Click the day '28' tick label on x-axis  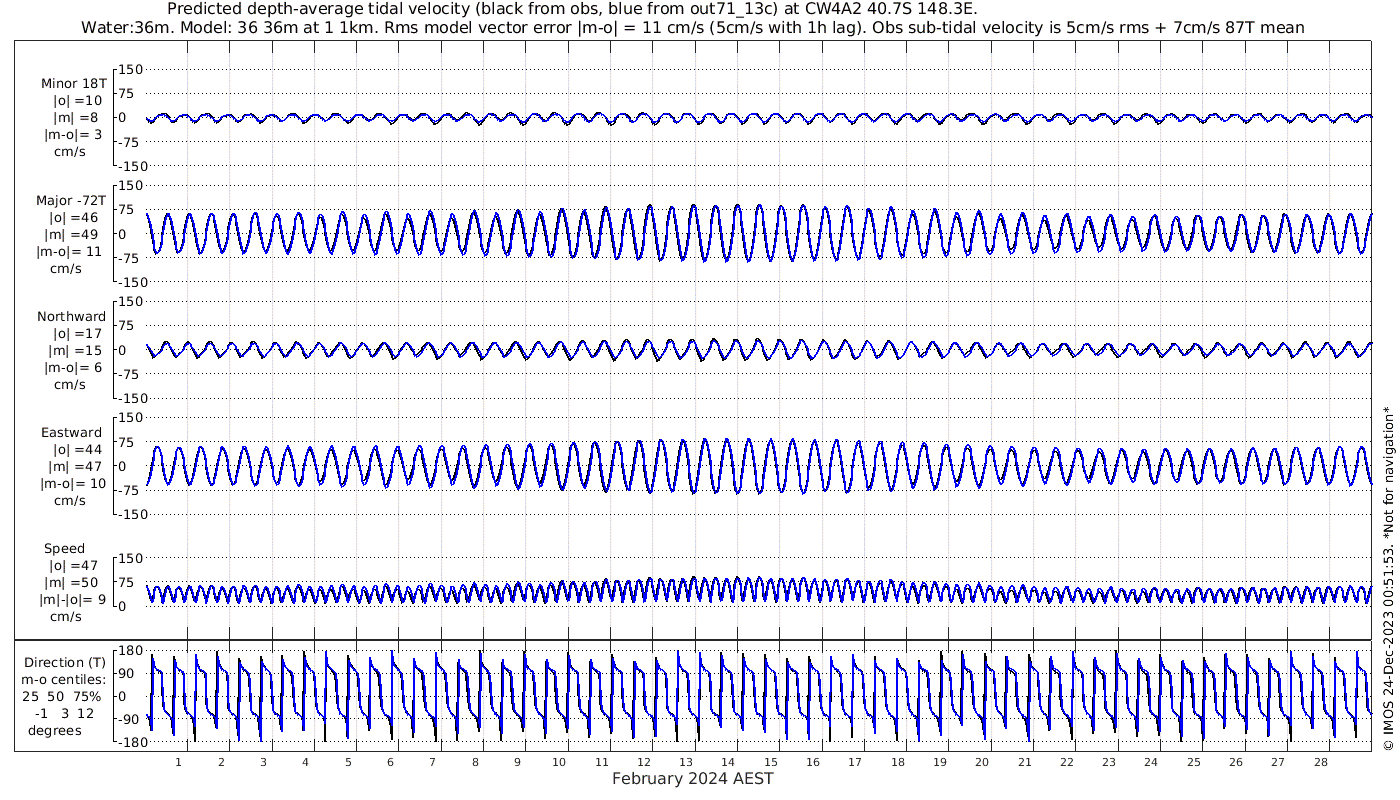click(x=1321, y=762)
